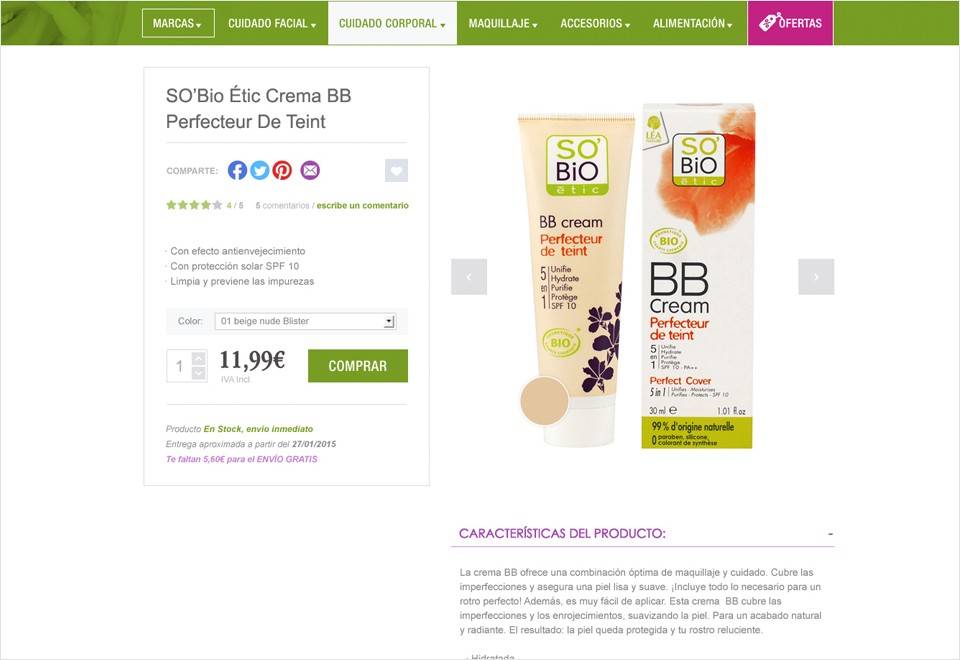Click the quantity input field

[x=179, y=366]
